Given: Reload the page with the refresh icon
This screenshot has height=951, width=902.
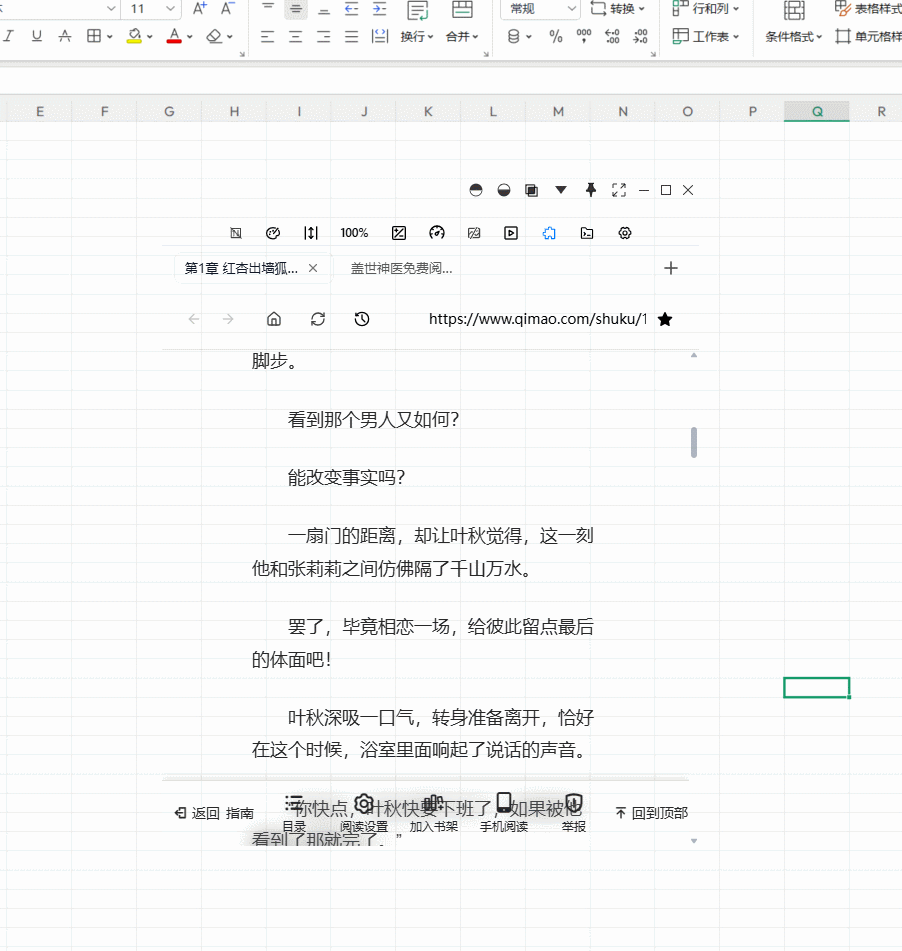Looking at the screenshot, I should coord(318,319).
